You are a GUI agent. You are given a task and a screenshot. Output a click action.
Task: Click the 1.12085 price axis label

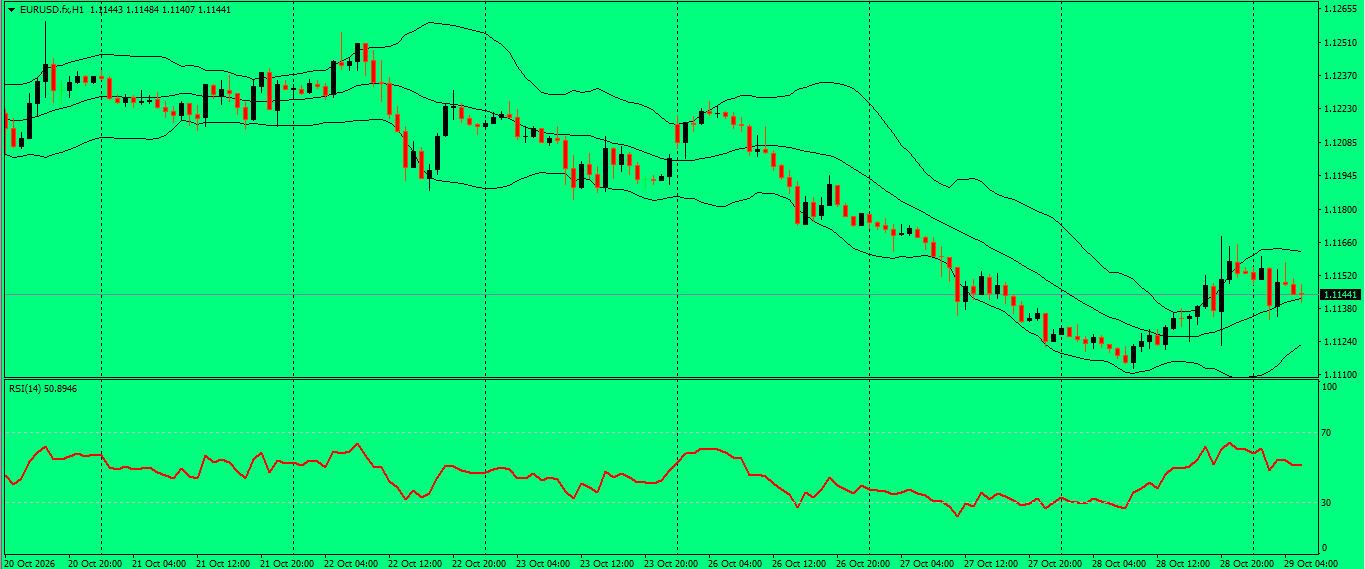click(x=1339, y=143)
